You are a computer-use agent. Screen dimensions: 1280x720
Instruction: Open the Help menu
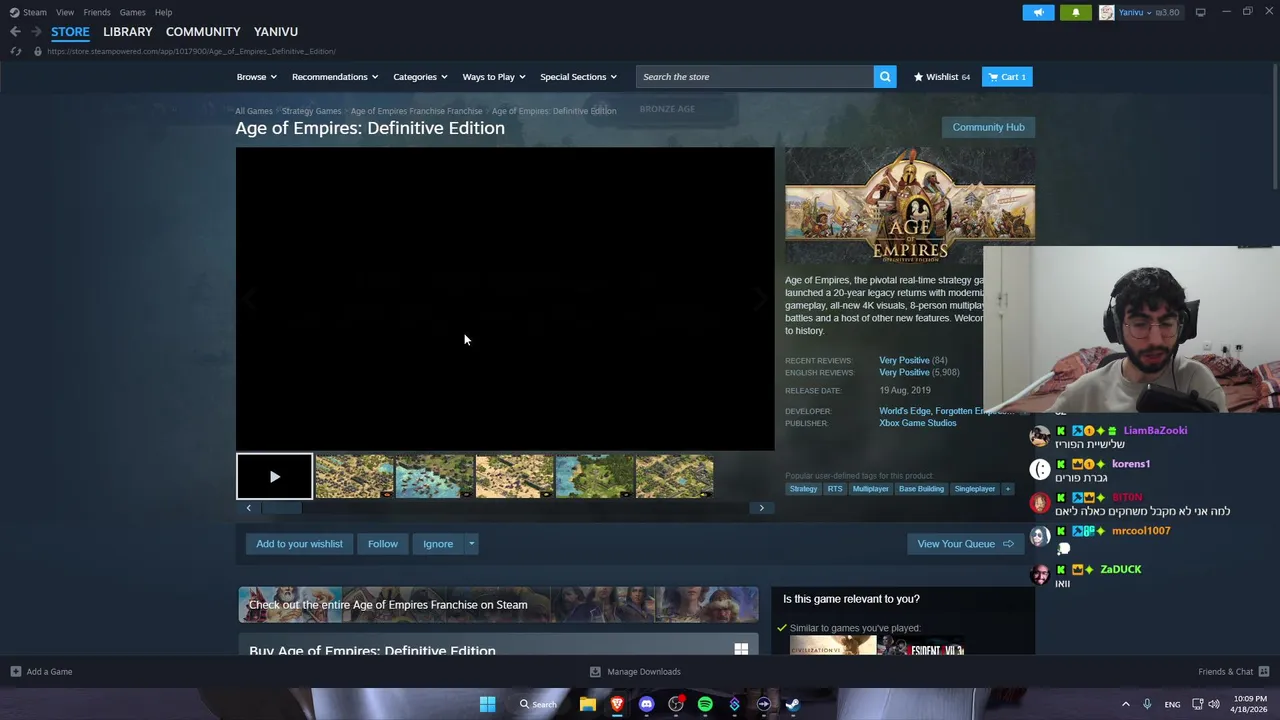pos(163,12)
